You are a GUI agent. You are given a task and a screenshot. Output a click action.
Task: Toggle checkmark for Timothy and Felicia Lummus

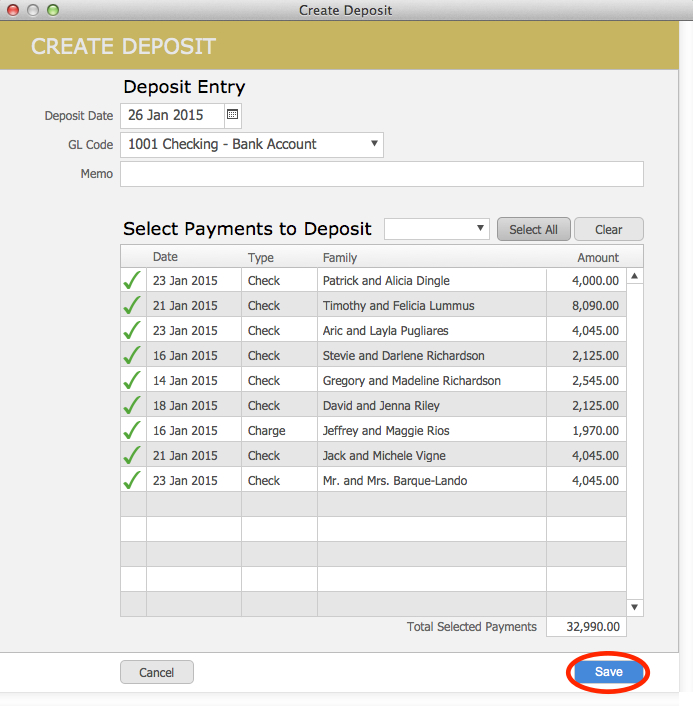132,306
